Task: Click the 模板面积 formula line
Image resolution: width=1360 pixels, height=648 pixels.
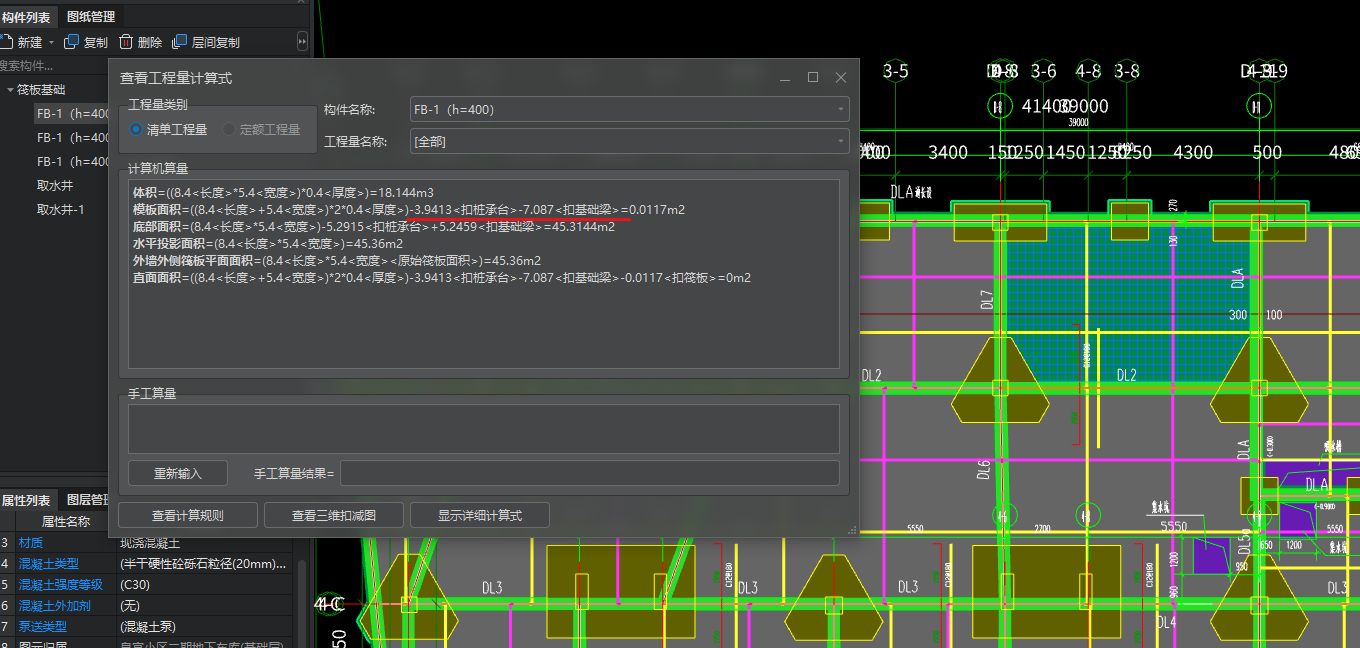Action: (x=408, y=210)
